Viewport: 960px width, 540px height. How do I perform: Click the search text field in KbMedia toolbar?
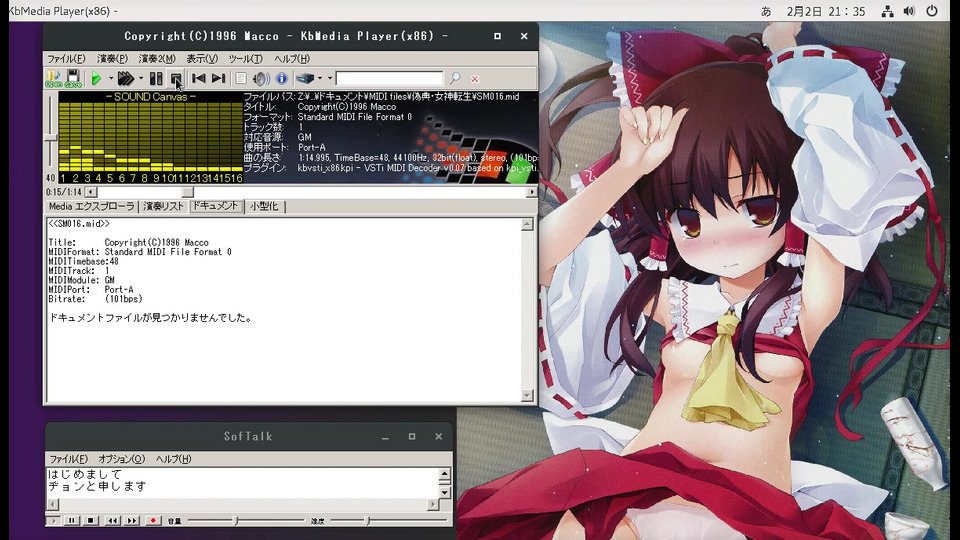(389, 78)
